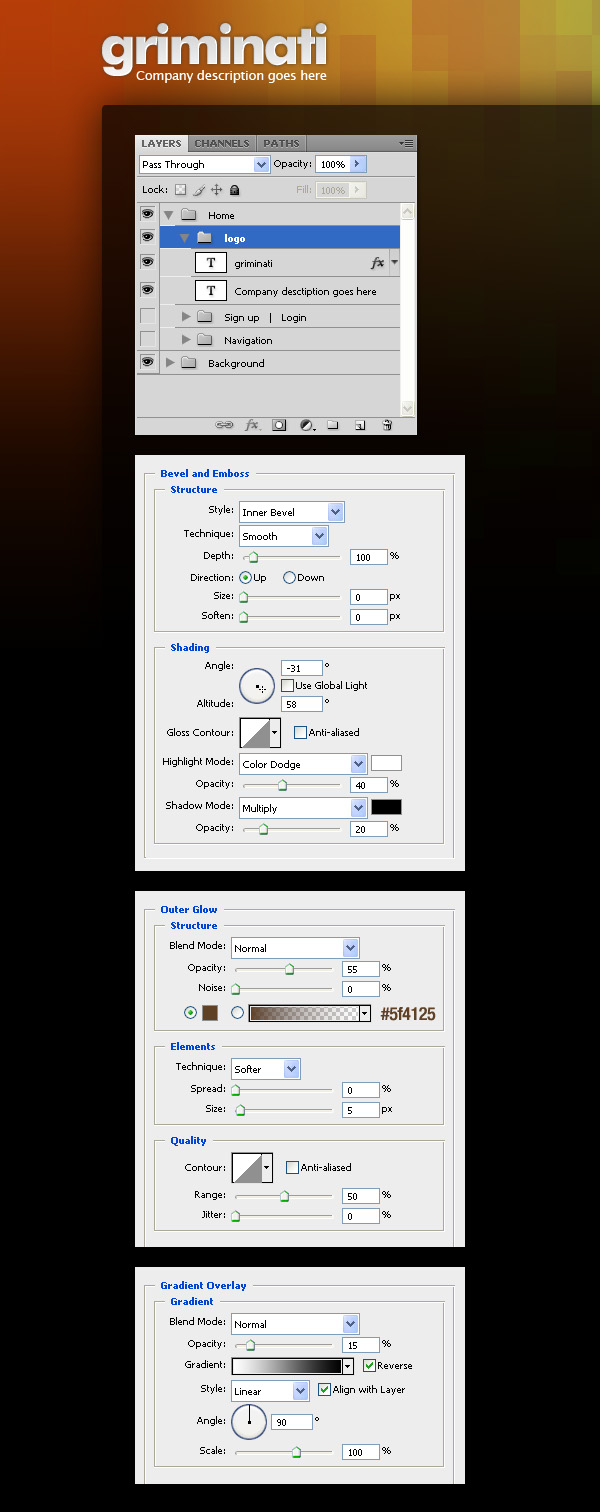Open the Layers panel options menu icon

[406, 143]
